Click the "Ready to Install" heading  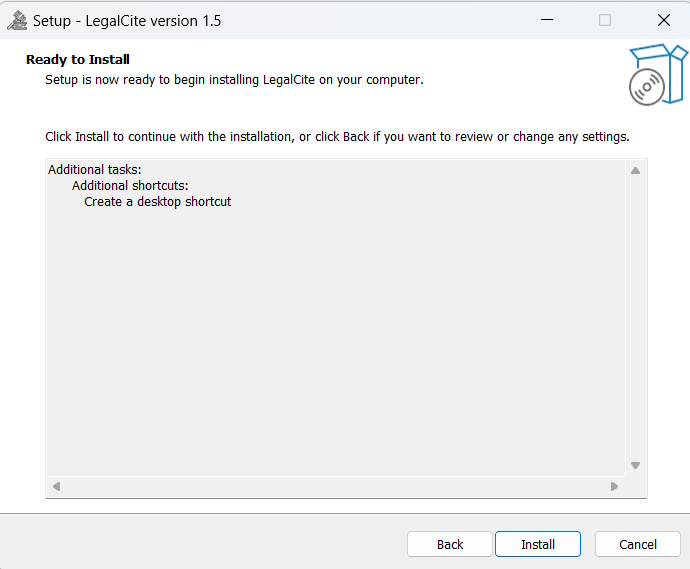point(78,60)
